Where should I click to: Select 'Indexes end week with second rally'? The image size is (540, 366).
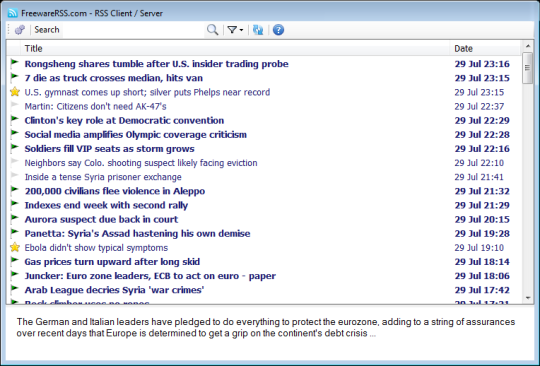click(x=106, y=205)
